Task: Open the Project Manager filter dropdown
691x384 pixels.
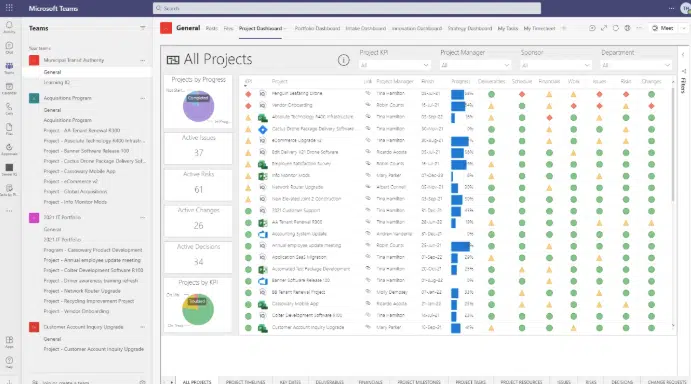Action: click(475, 65)
